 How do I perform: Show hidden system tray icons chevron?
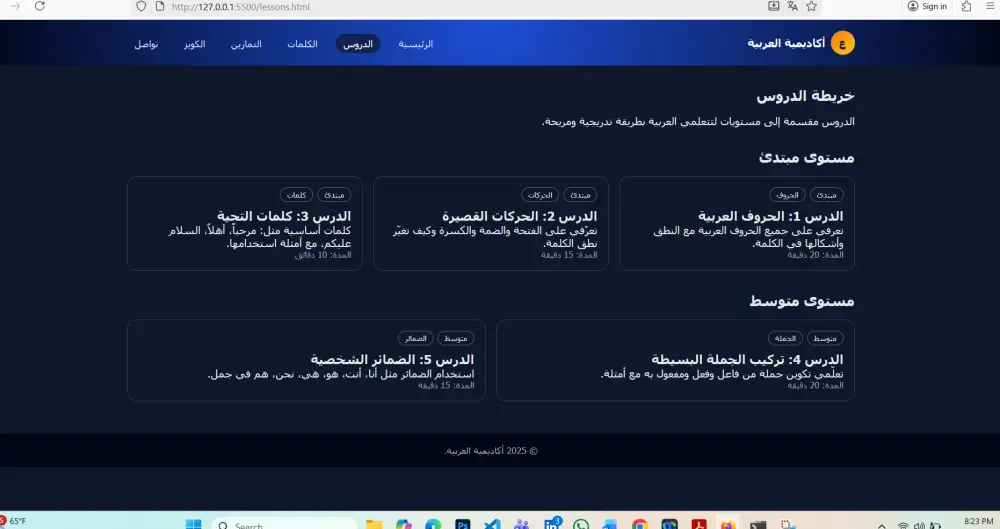(881, 525)
